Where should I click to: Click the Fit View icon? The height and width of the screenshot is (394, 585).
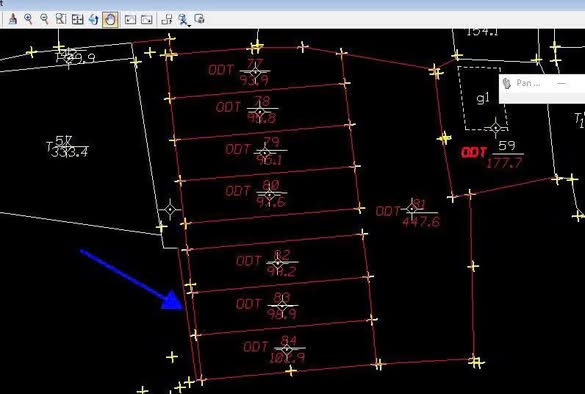point(77,19)
